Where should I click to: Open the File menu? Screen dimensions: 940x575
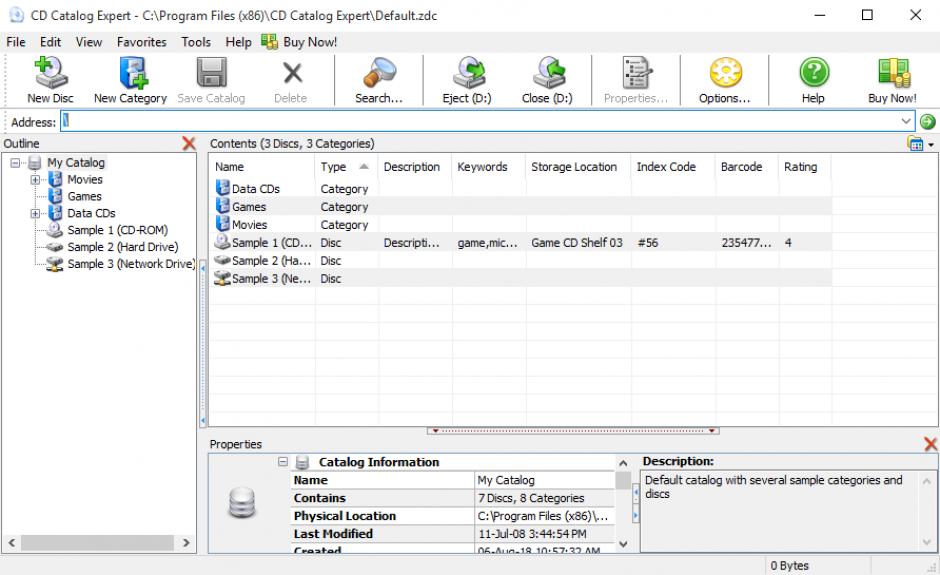[x=16, y=42]
